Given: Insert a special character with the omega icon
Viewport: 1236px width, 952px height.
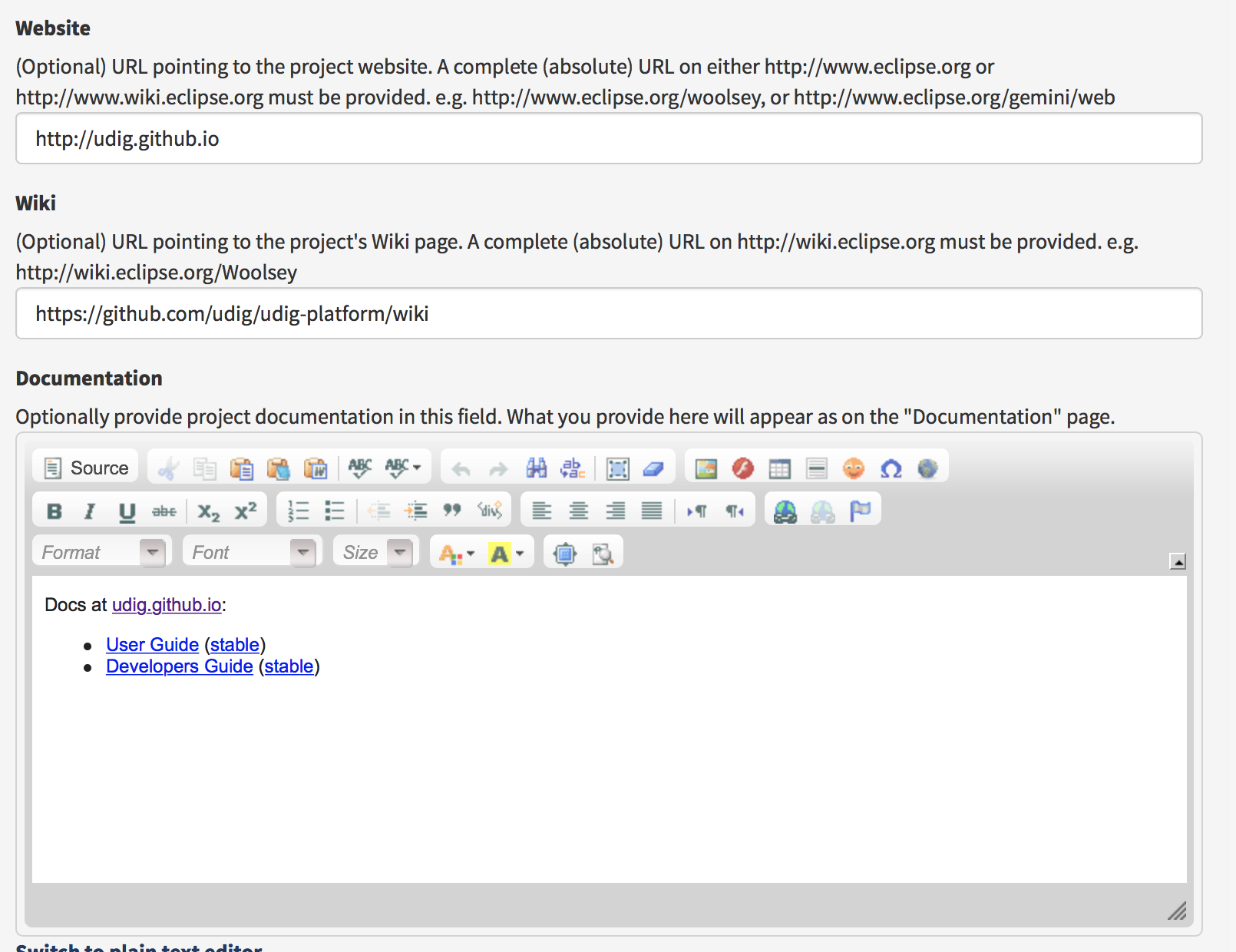Looking at the screenshot, I should pos(891,467).
